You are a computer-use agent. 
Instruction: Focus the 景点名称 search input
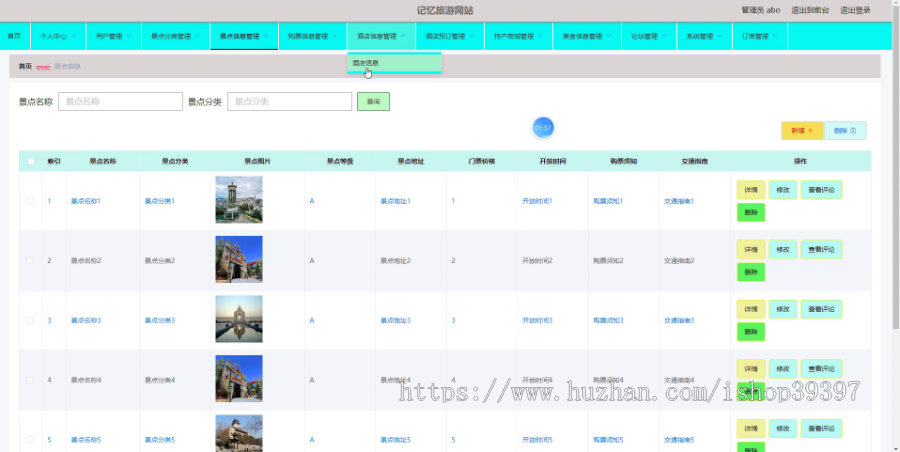(121, 102)
